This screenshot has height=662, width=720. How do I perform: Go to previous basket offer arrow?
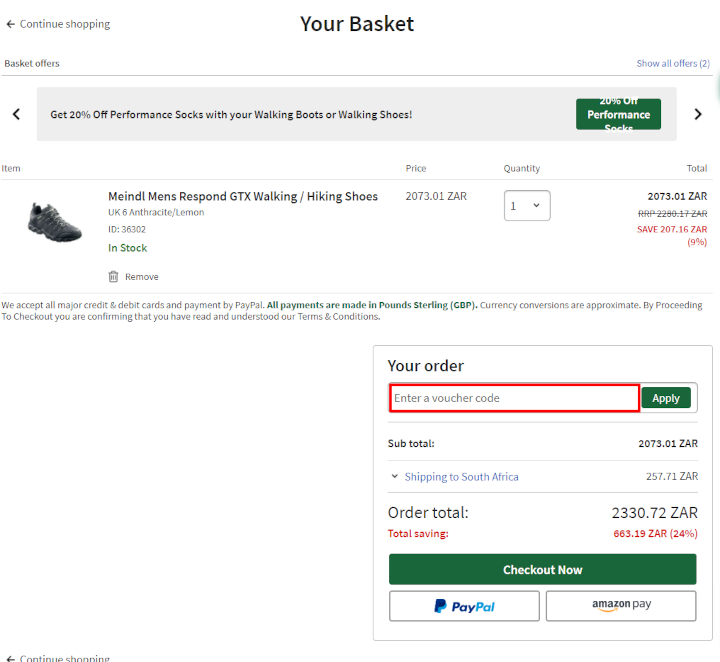pyautogui.click(x=17, y=114)
